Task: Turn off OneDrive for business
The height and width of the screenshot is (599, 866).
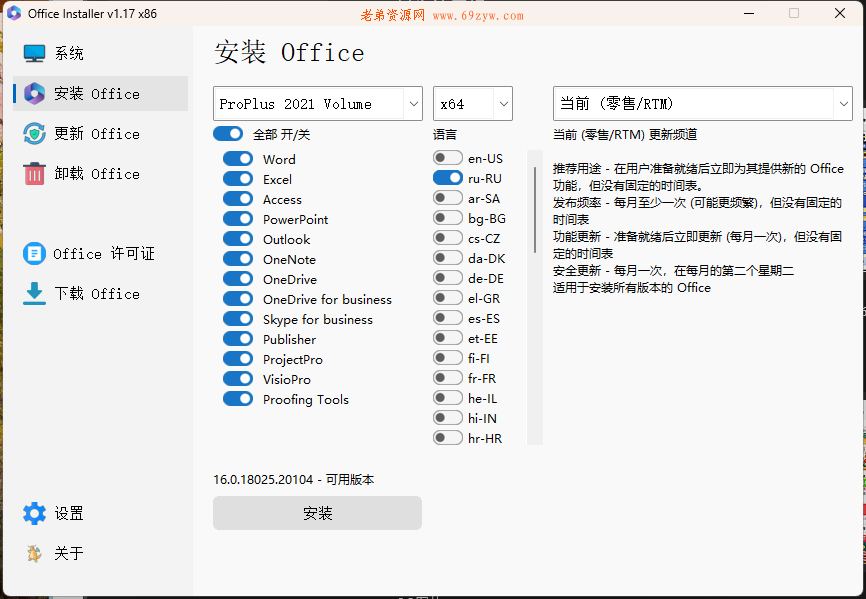Action: (x=238, y=299)
